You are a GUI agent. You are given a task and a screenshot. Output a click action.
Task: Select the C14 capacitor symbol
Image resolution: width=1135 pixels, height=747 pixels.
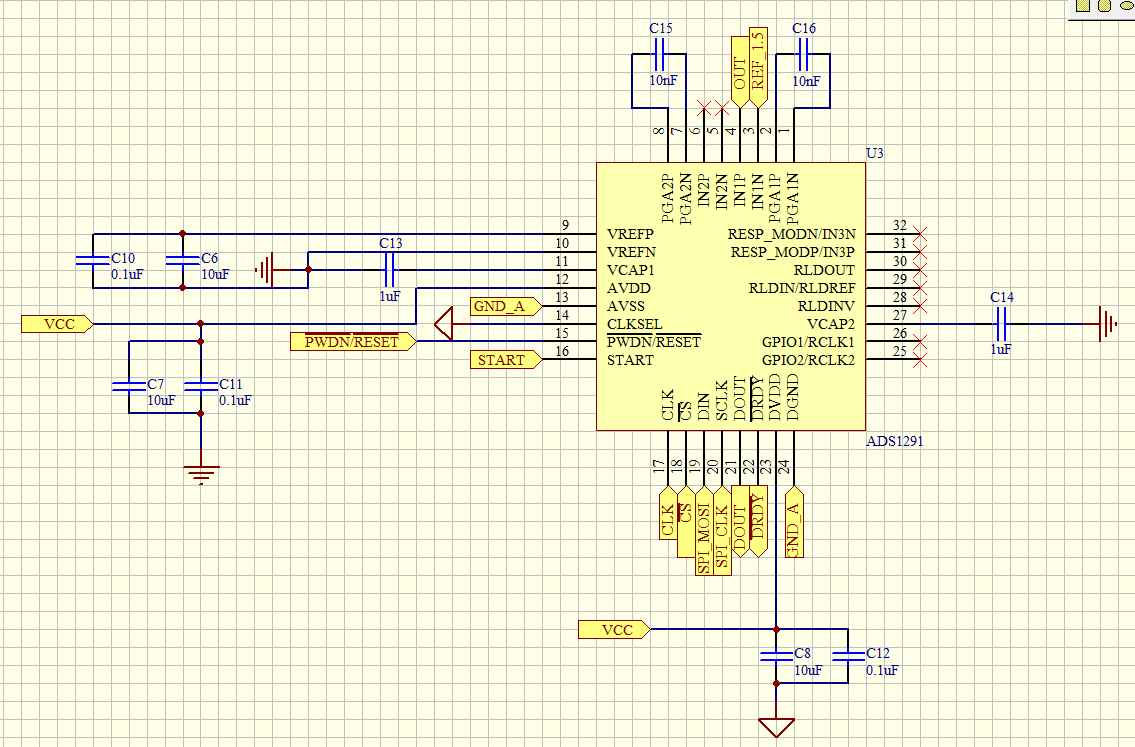coord(1000,324)
